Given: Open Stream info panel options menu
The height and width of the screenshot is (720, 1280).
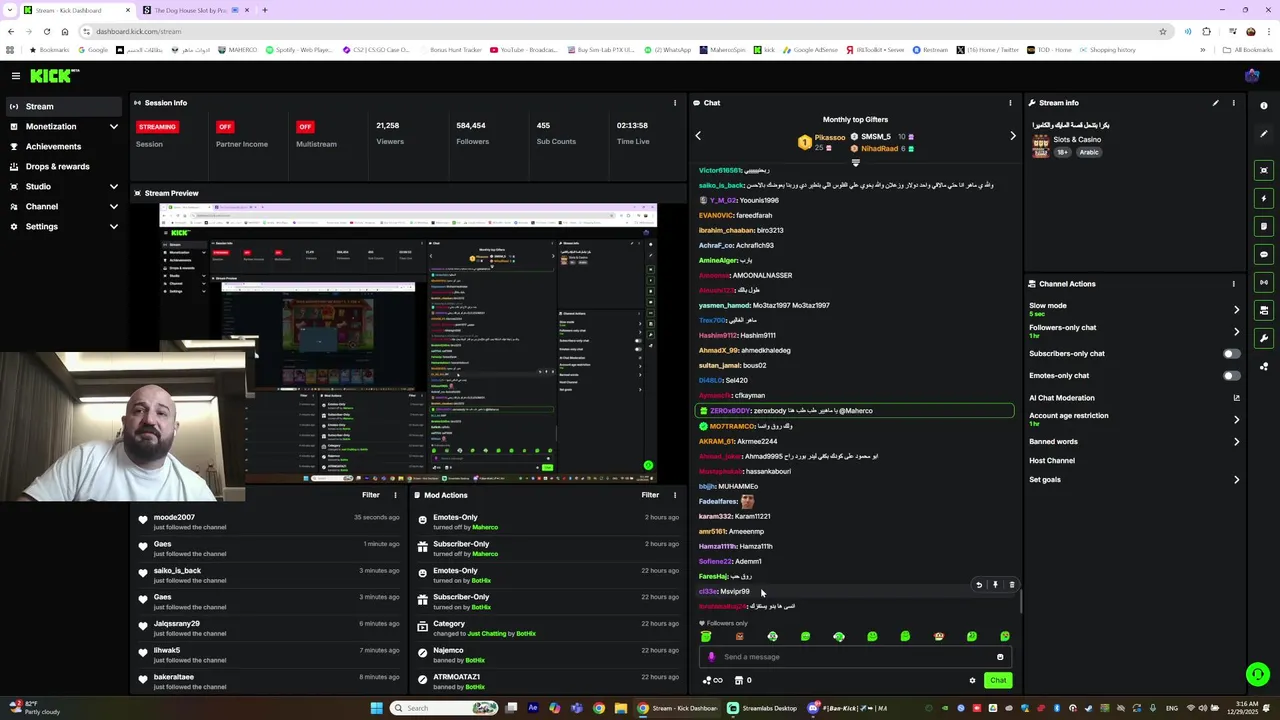Looking at the screenshot, I should pos(1233,103).
